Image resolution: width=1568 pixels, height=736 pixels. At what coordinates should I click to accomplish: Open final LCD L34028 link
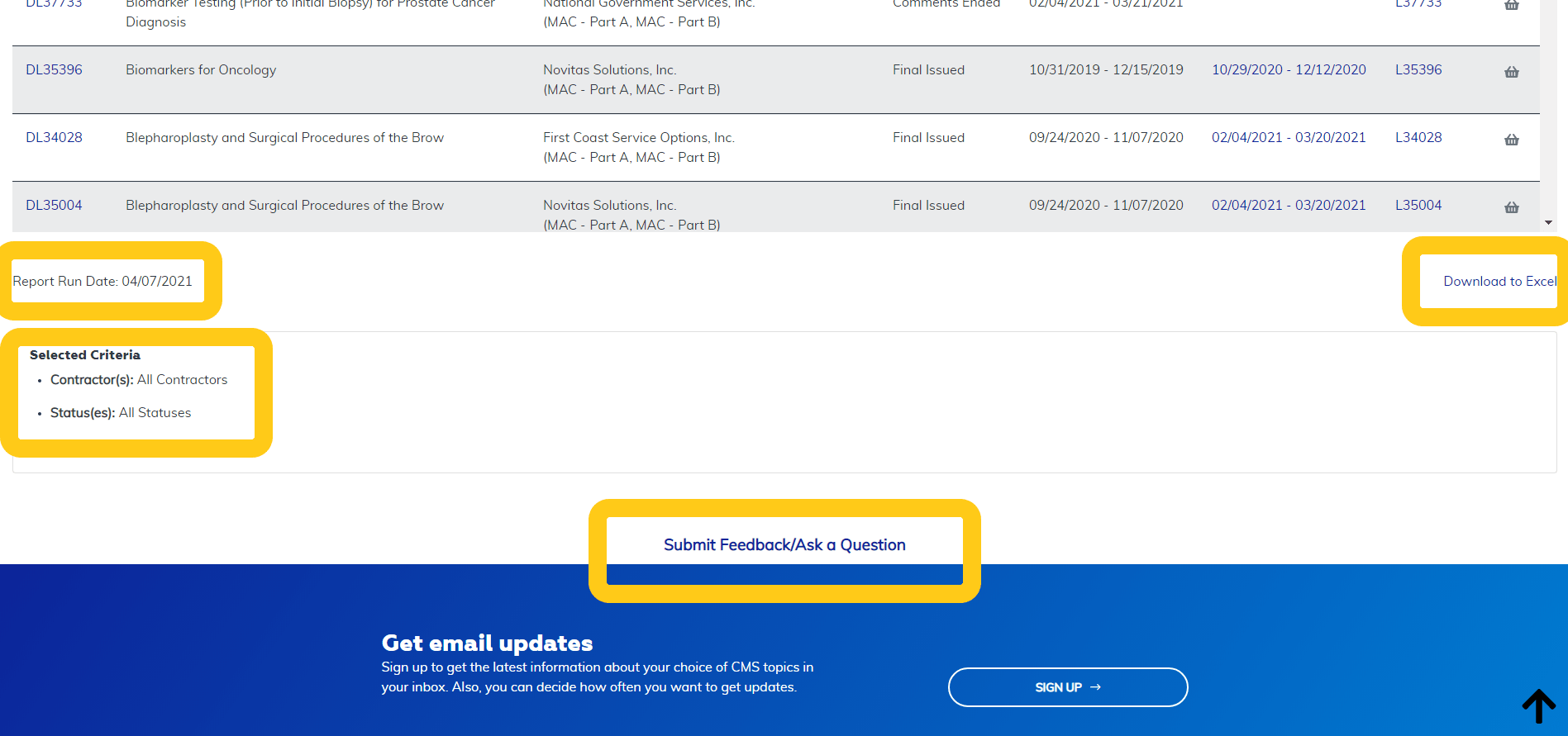1418,138
